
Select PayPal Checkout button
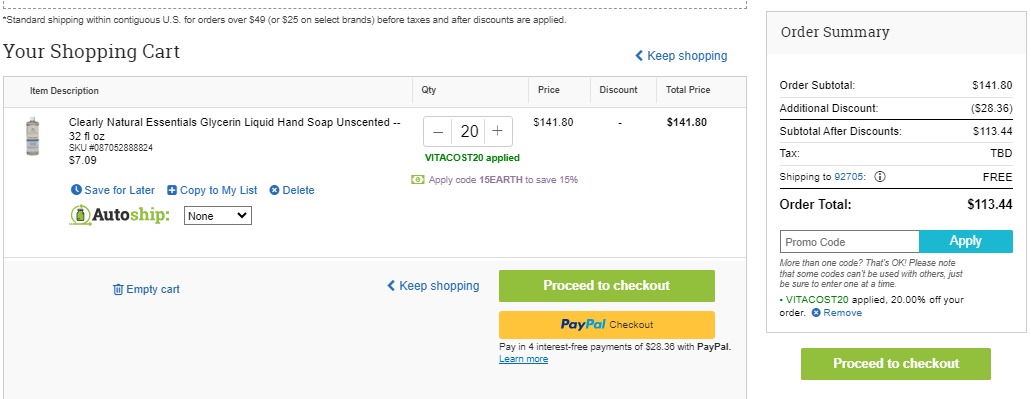tap(606, 325)
